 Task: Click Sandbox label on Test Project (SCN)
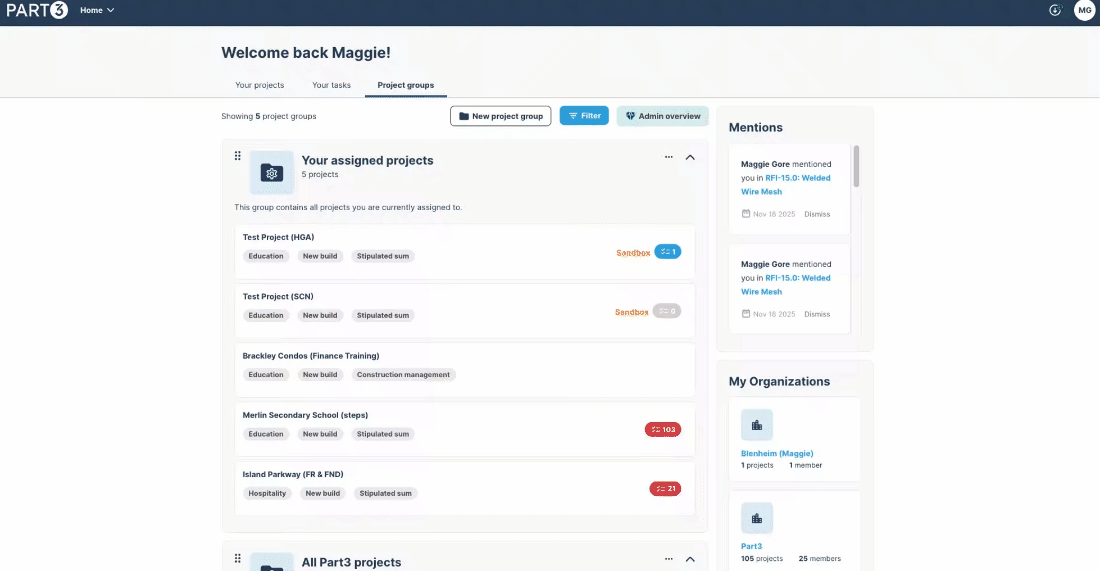(x=632, y=312)
